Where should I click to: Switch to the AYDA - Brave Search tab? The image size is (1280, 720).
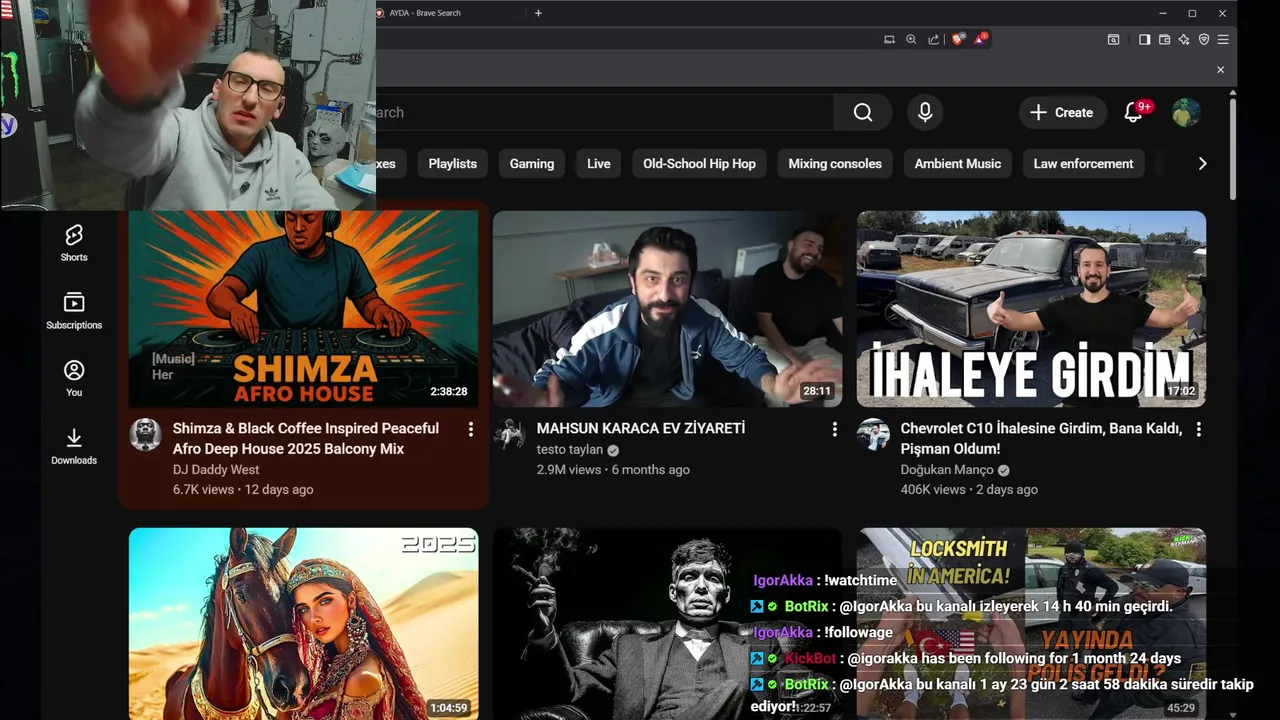(x=449, y=13)
